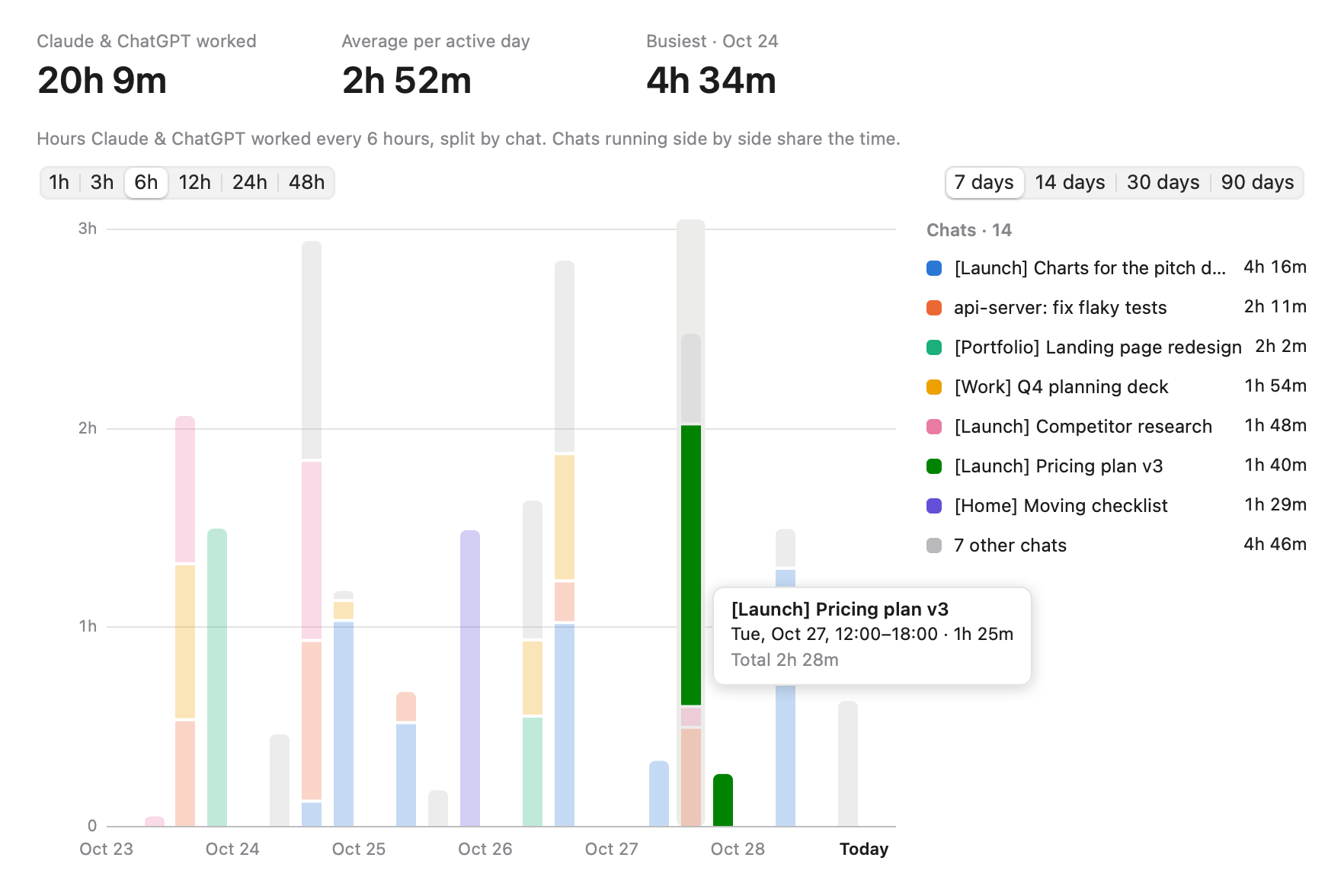
Task: Select the 3h interval option
Action: click(x=102, y=183)
